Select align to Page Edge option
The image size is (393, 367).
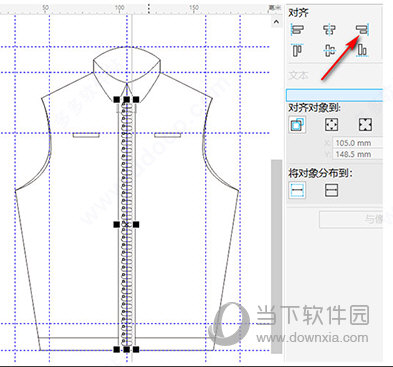(x=332, y=125)
